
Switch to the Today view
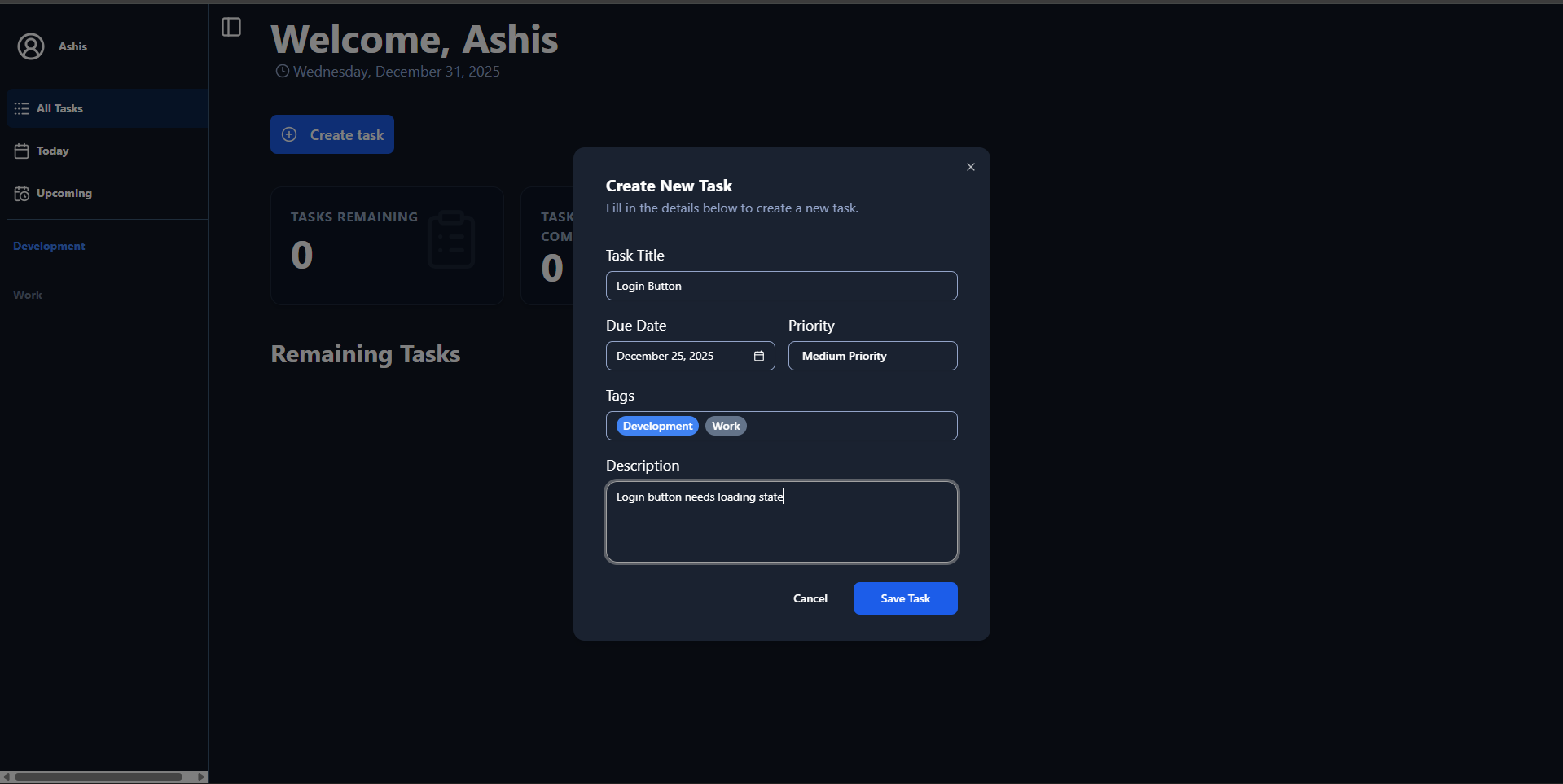pyautogui.click(x=53, y=151)
